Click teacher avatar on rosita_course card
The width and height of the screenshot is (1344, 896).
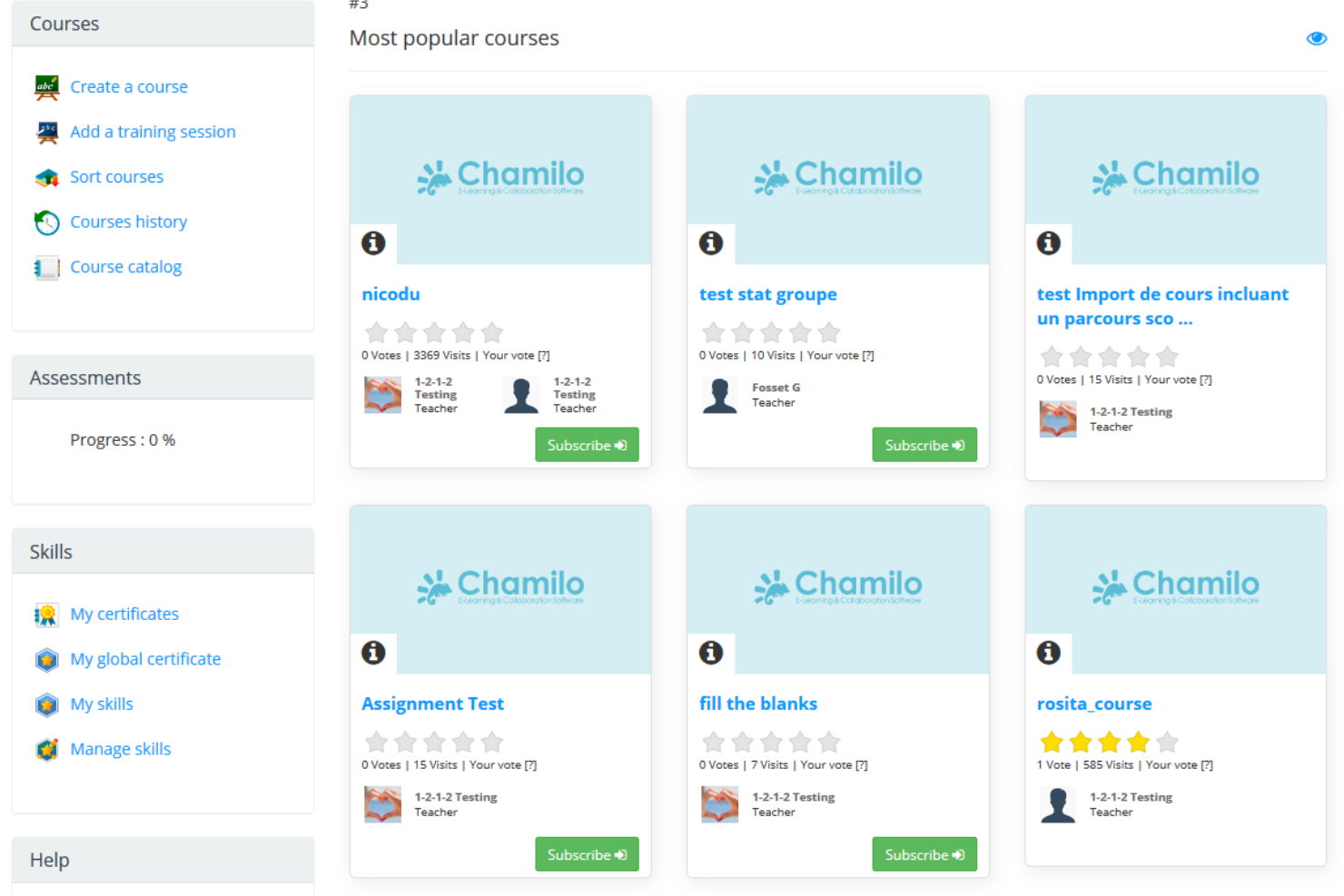point(1058,805)
